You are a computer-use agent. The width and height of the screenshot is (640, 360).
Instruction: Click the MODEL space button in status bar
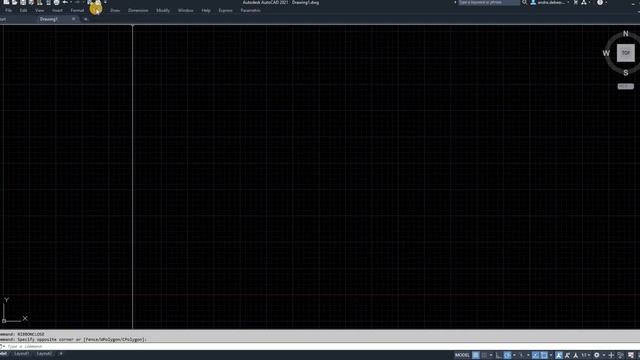coord(462,355)
